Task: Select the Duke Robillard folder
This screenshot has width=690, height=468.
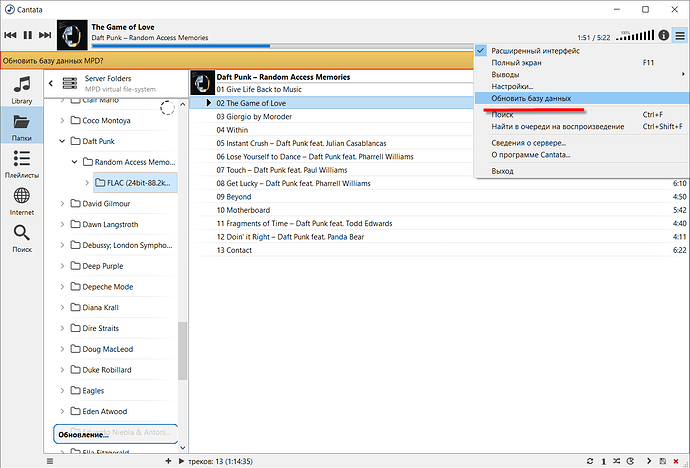Action: pyautogui.click(x=101, y=369)
